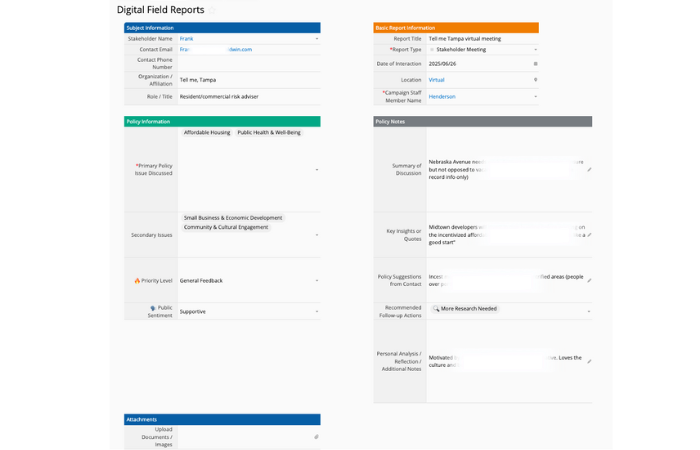Click the paperclip icon to upload documents
Viewport: 700px width, 450px height.
coord(316,437)
